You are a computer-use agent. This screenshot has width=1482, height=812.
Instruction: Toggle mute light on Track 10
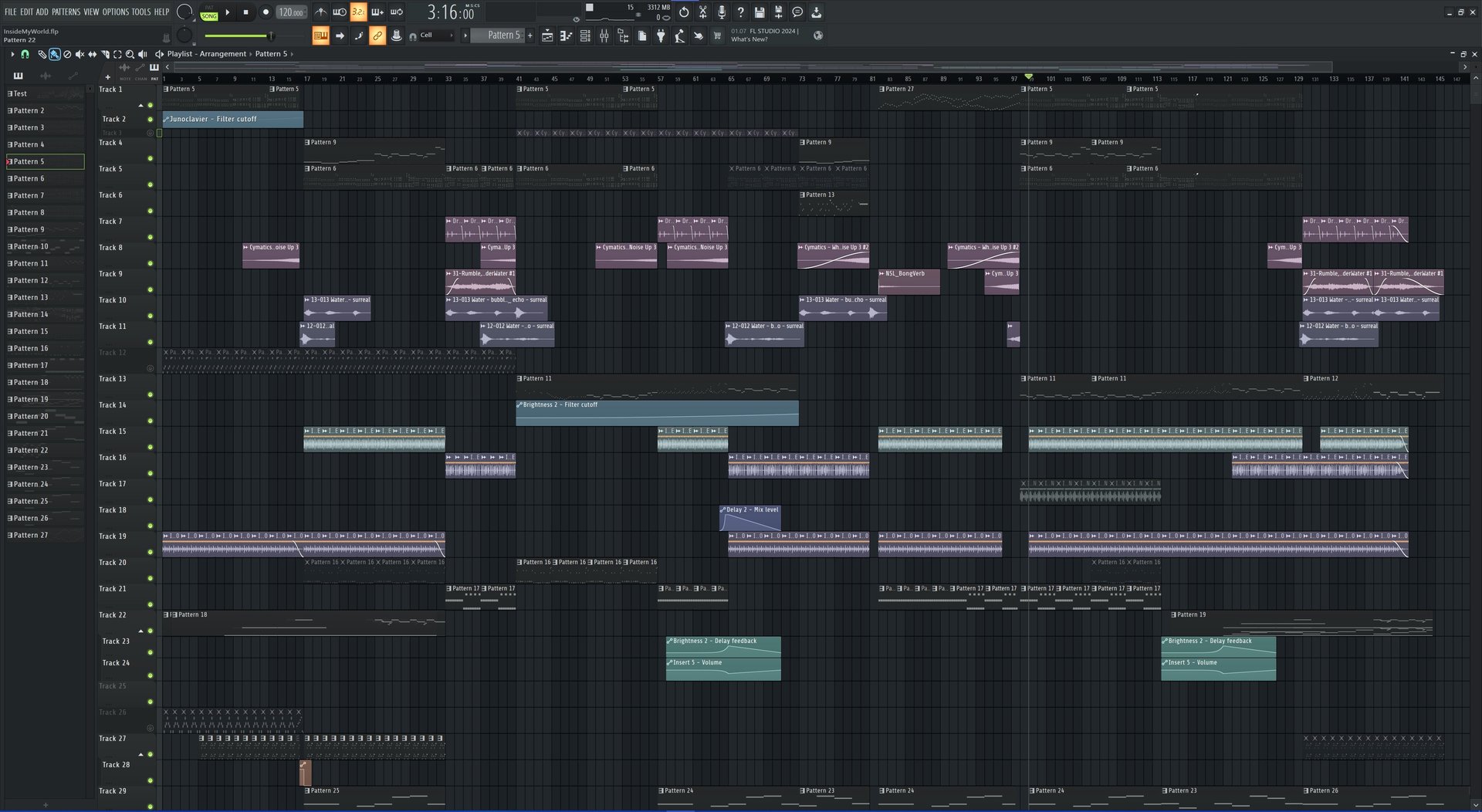point(150,316)
